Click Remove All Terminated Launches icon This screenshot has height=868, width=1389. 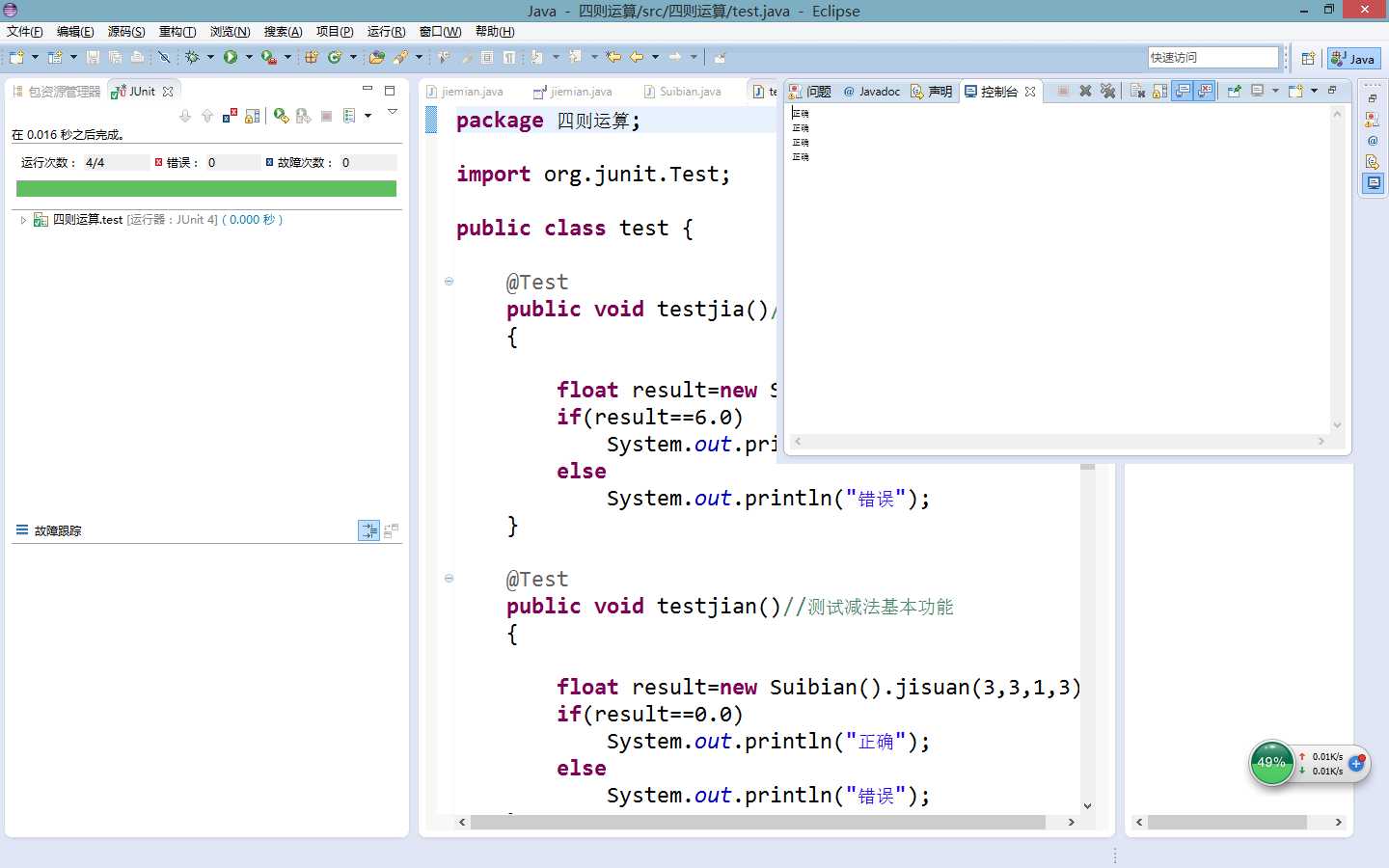(x=1107, y=91)
